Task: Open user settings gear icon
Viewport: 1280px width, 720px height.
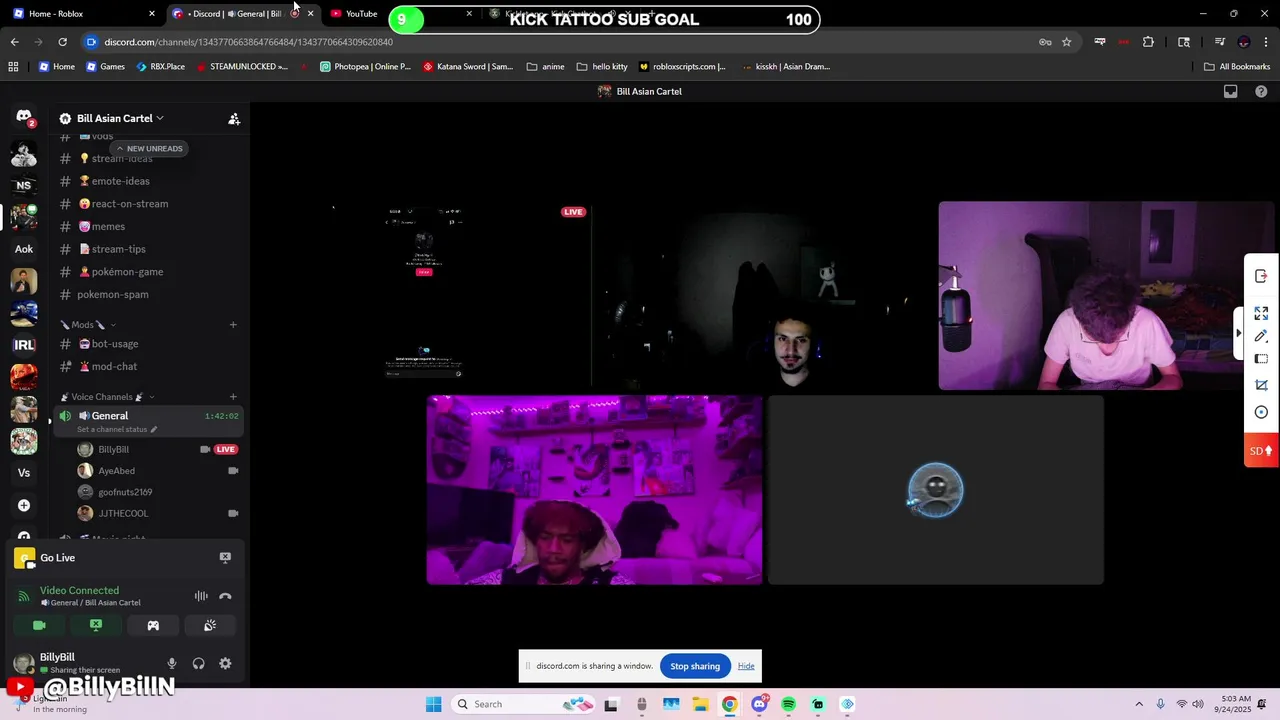Action: (225, 663)
